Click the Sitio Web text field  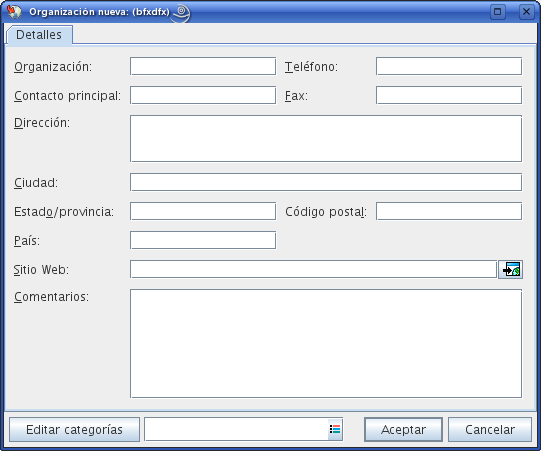[x=313, y=269]
